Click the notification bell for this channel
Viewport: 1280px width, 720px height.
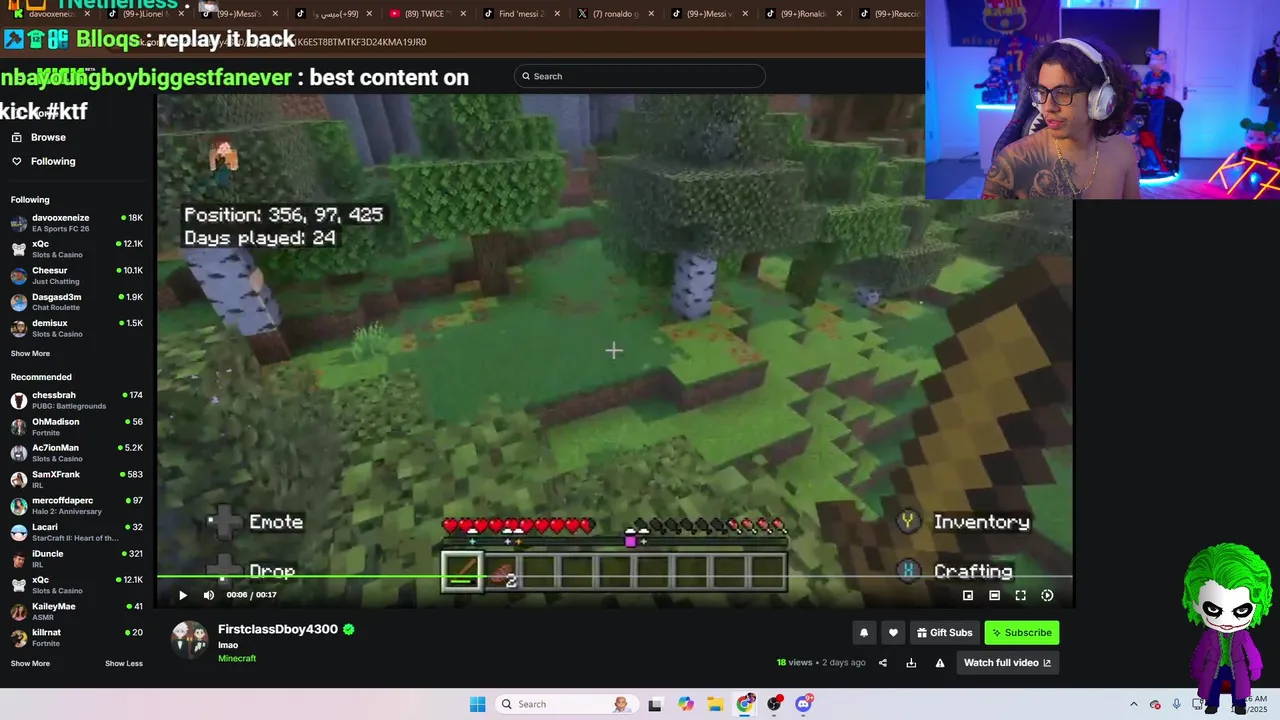[864, 633]
